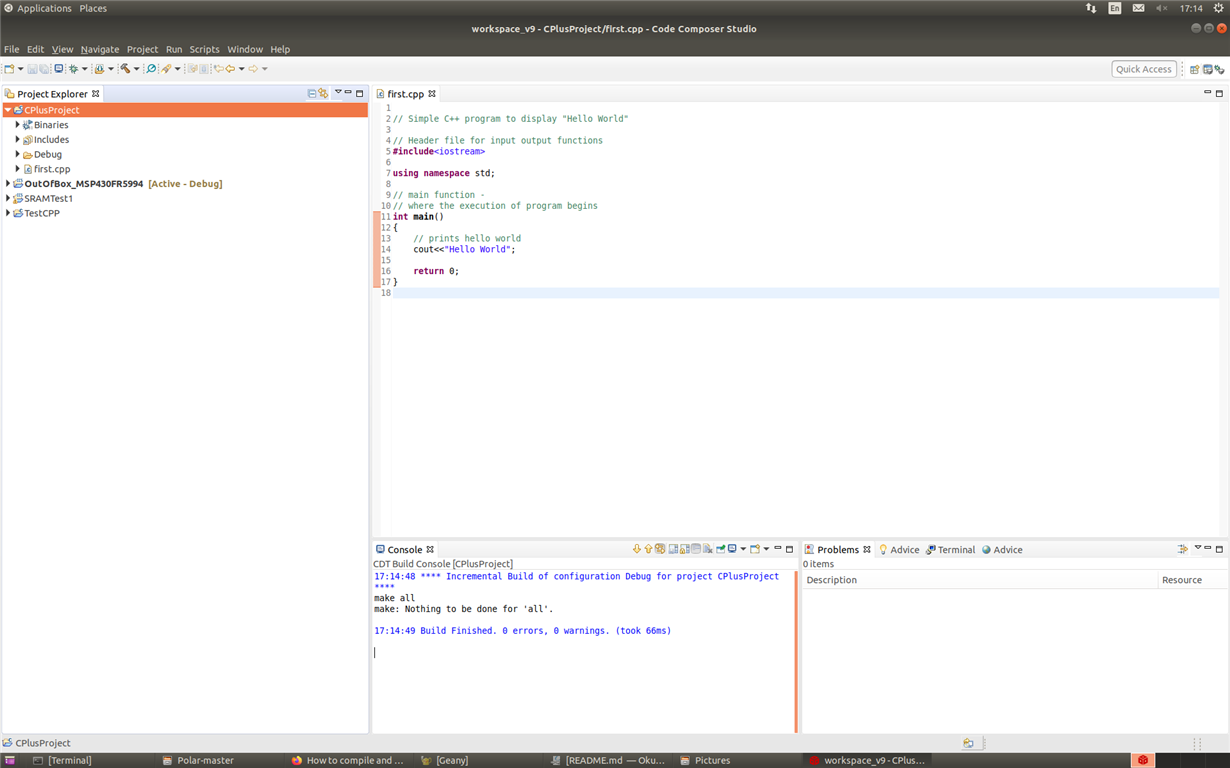Screen dimensions: 1230x768
Task: Select the Console tab
Action: [405, 550]
